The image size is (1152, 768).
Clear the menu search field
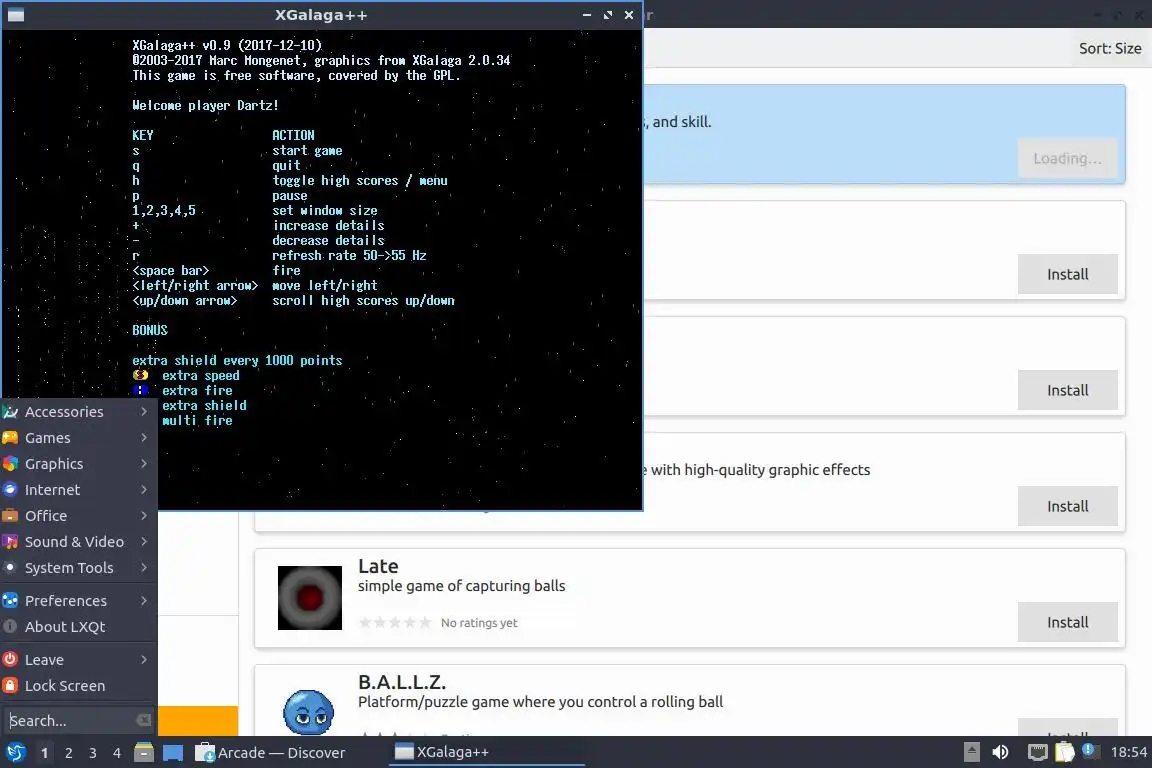click(x=144, y=720)
